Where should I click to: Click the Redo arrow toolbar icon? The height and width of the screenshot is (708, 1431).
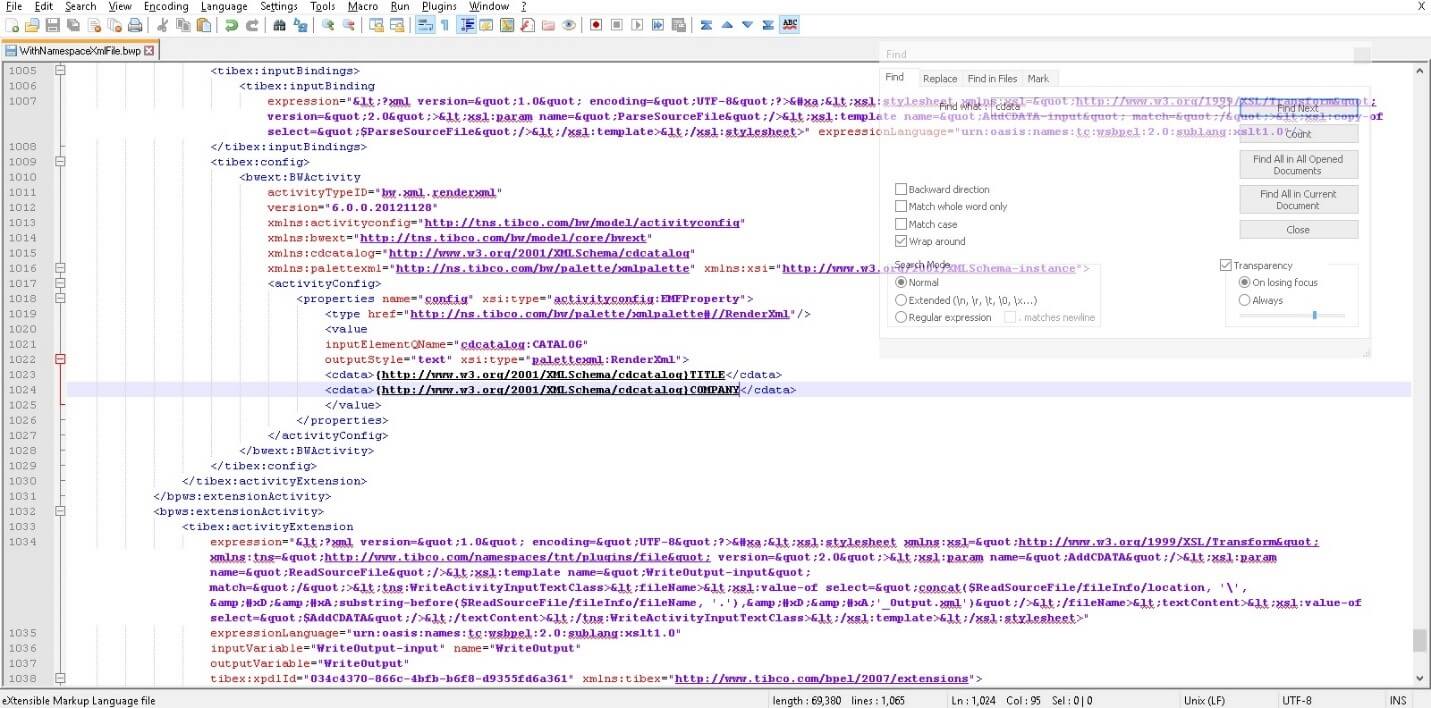pyautogui.click(x=253, y=24)
